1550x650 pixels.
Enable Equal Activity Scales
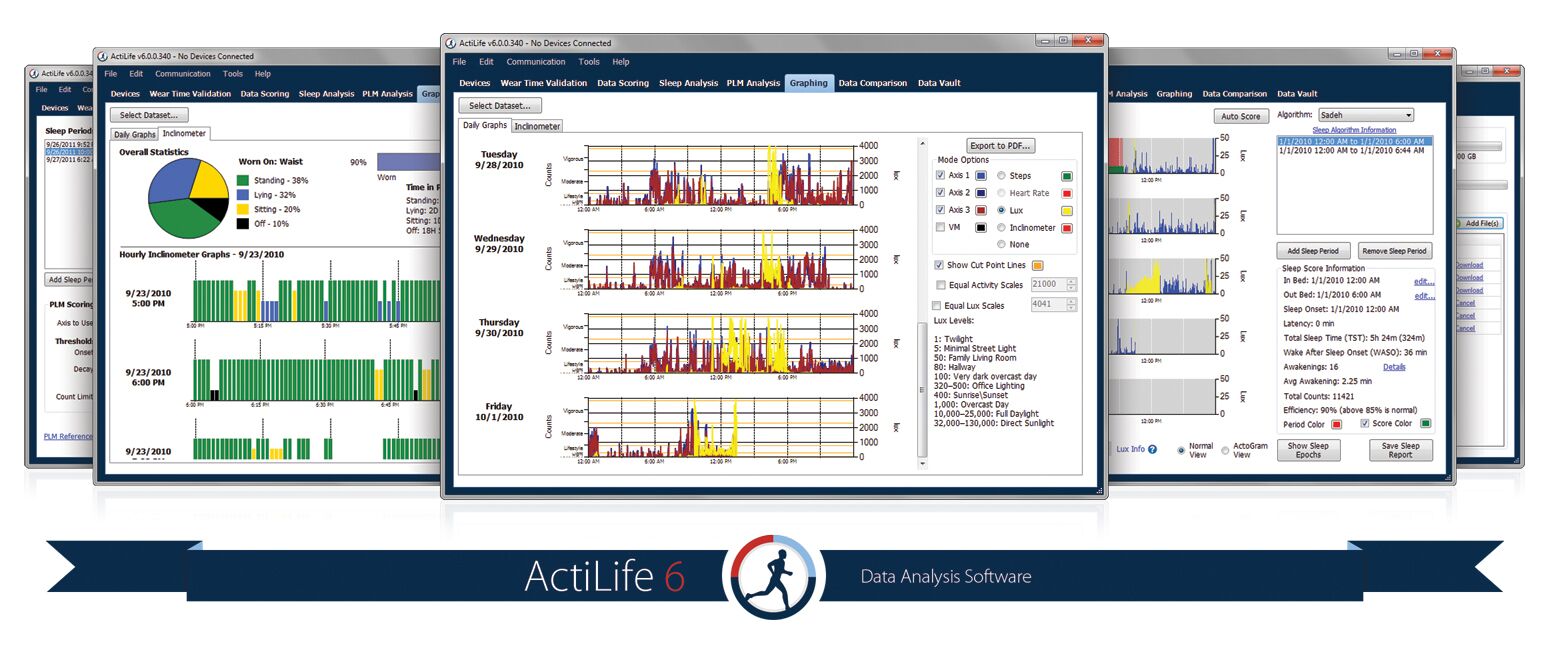940,283
